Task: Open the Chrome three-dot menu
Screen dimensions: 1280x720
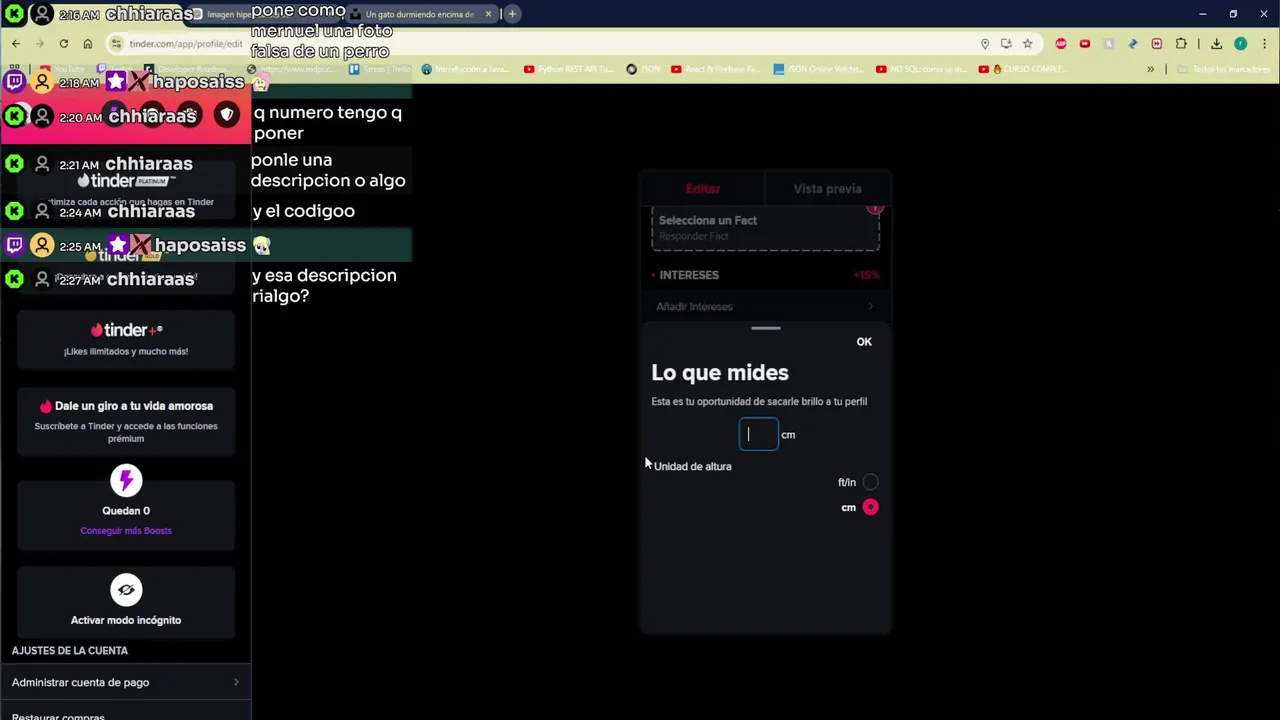Action: [x=1264, y=44]
